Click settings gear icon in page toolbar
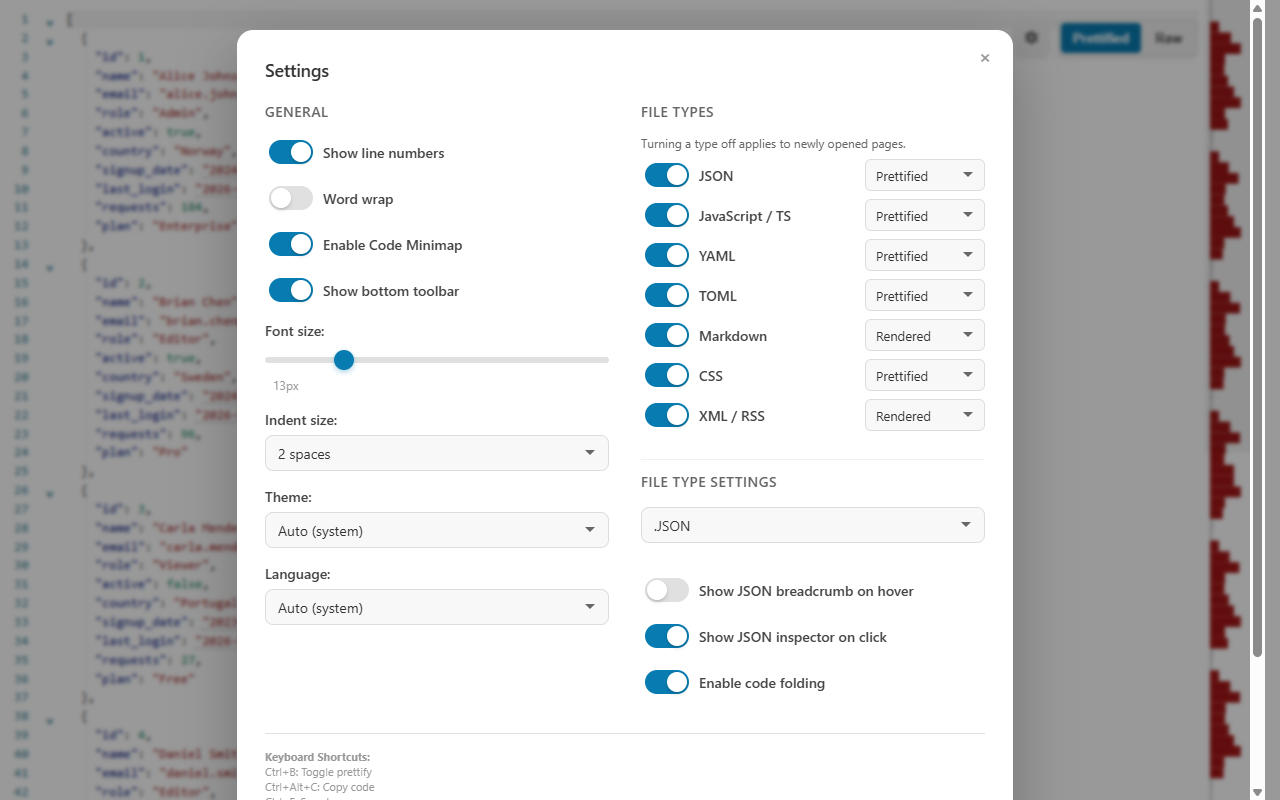Image resolution: width=1280 pixels, height=800 pixels. [x=1031, y=38]
